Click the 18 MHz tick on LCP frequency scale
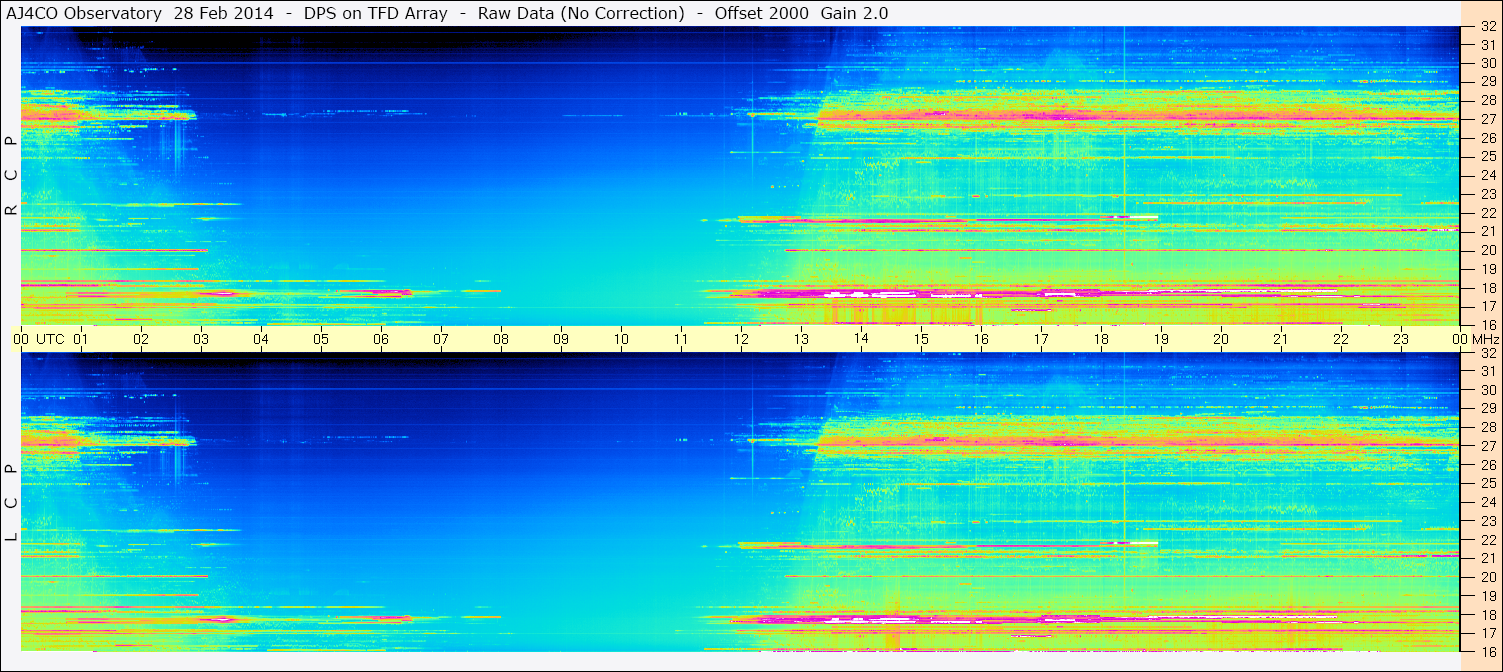Screen dimensions: 1503x672 tap(1488, 615)
